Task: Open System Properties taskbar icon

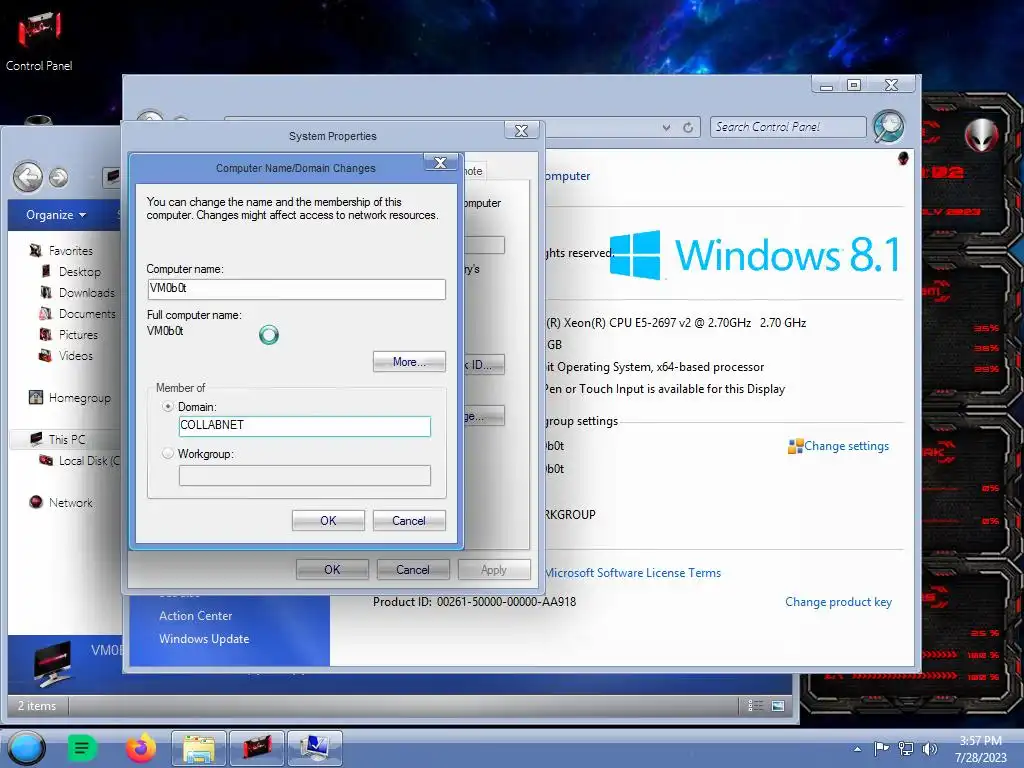Action: pyautogui.click(x=315, y=748)
